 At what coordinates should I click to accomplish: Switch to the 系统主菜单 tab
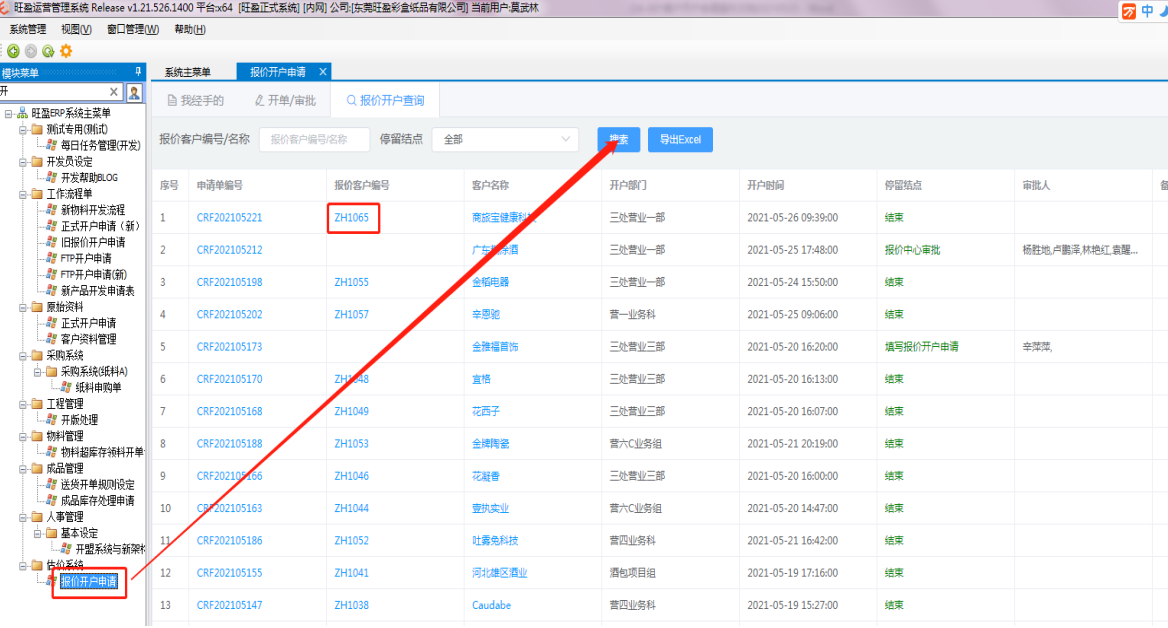click(x=188, y=72)
